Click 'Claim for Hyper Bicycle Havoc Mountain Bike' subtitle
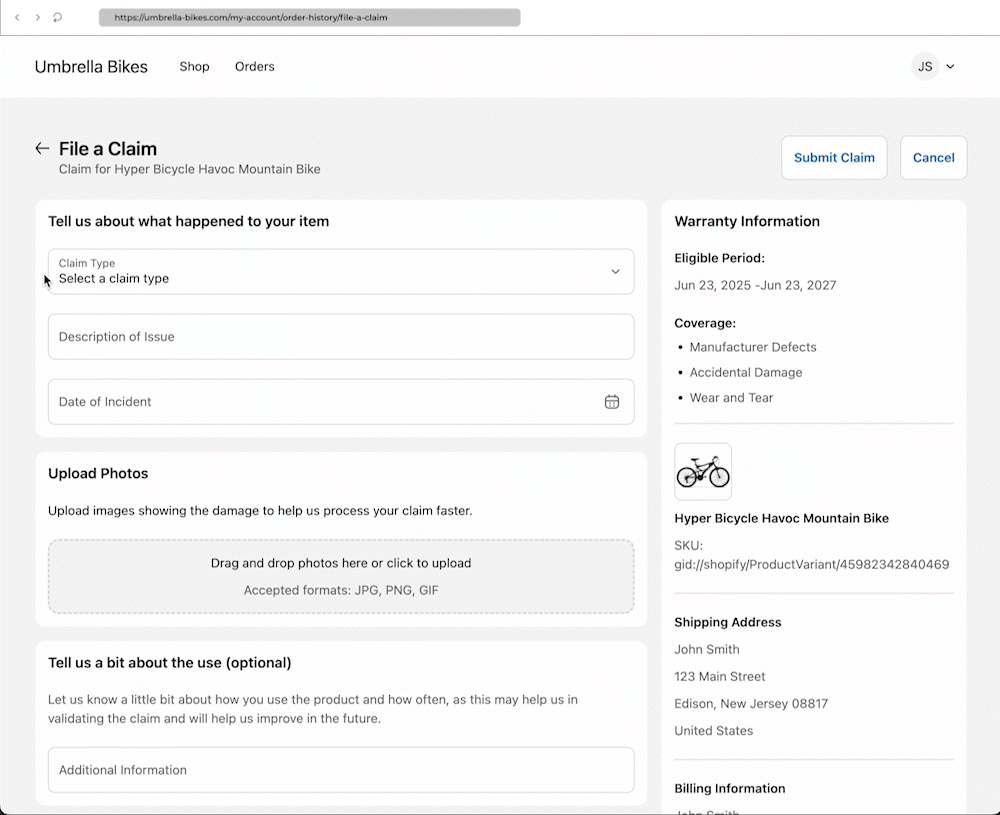This screenshot has height=815, width=1000. pyautogui.click(x=189, y=169)
